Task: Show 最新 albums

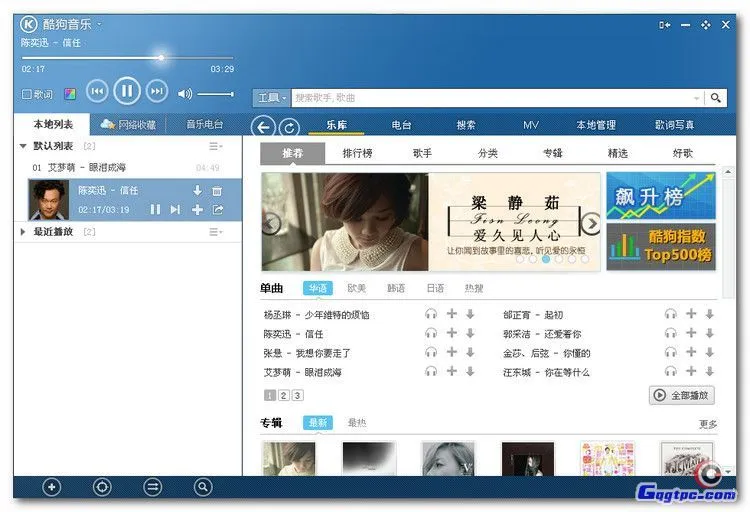Action: click(318, 423)
